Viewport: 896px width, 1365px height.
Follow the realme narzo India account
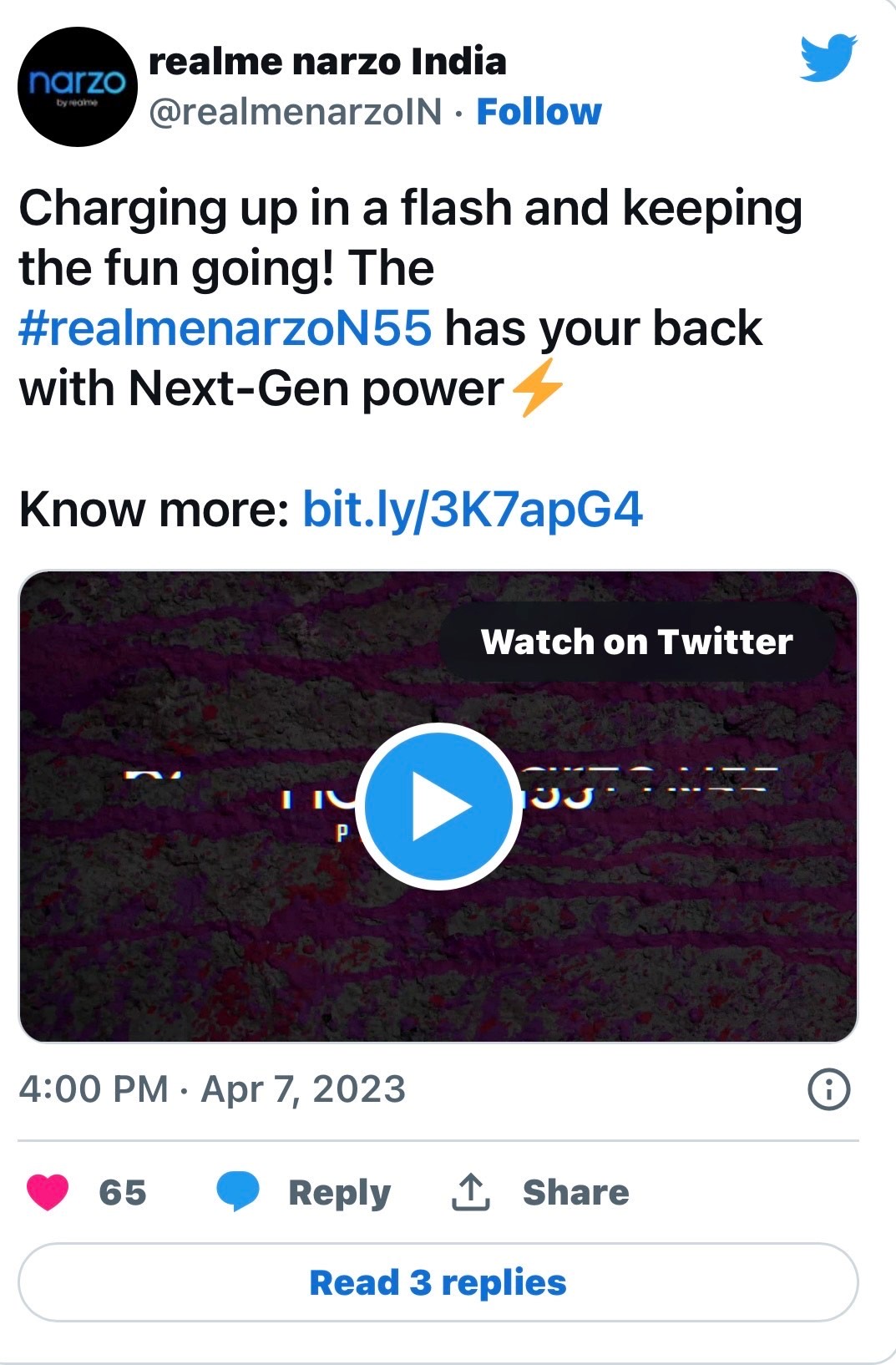point(539,112)
